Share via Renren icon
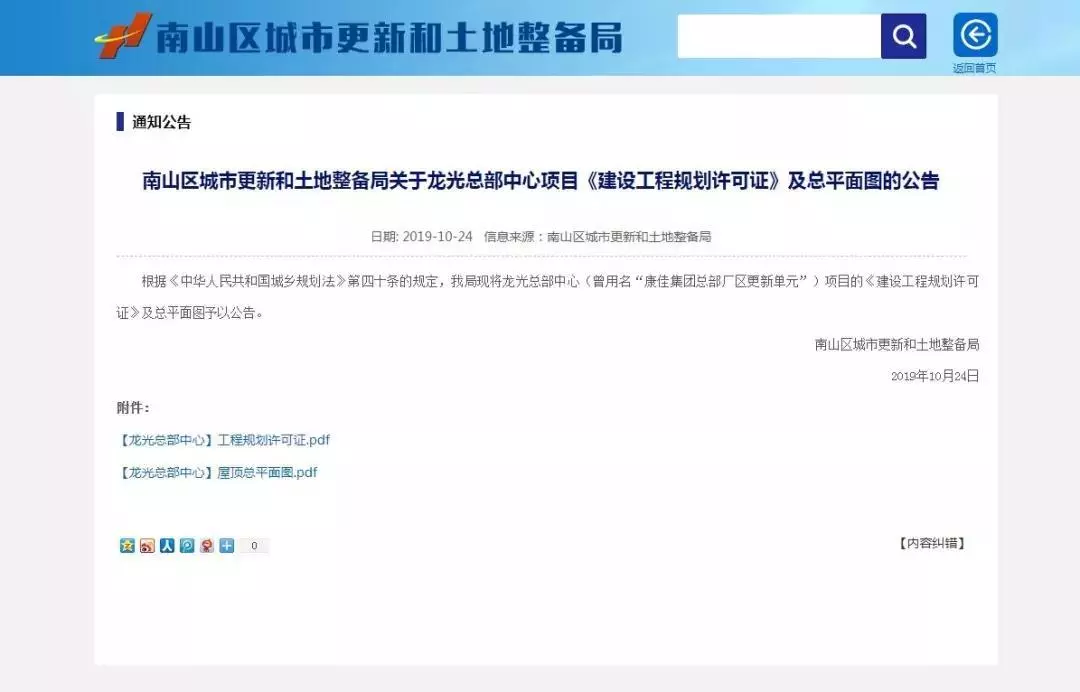This screenshot has width=1080, height=692. pos(167,546)
